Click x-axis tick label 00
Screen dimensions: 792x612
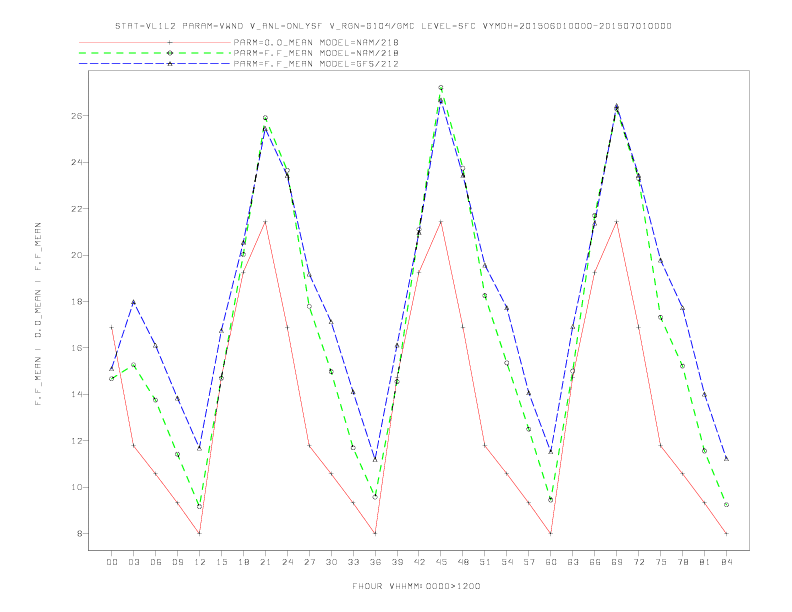click(x=112, y=562)
